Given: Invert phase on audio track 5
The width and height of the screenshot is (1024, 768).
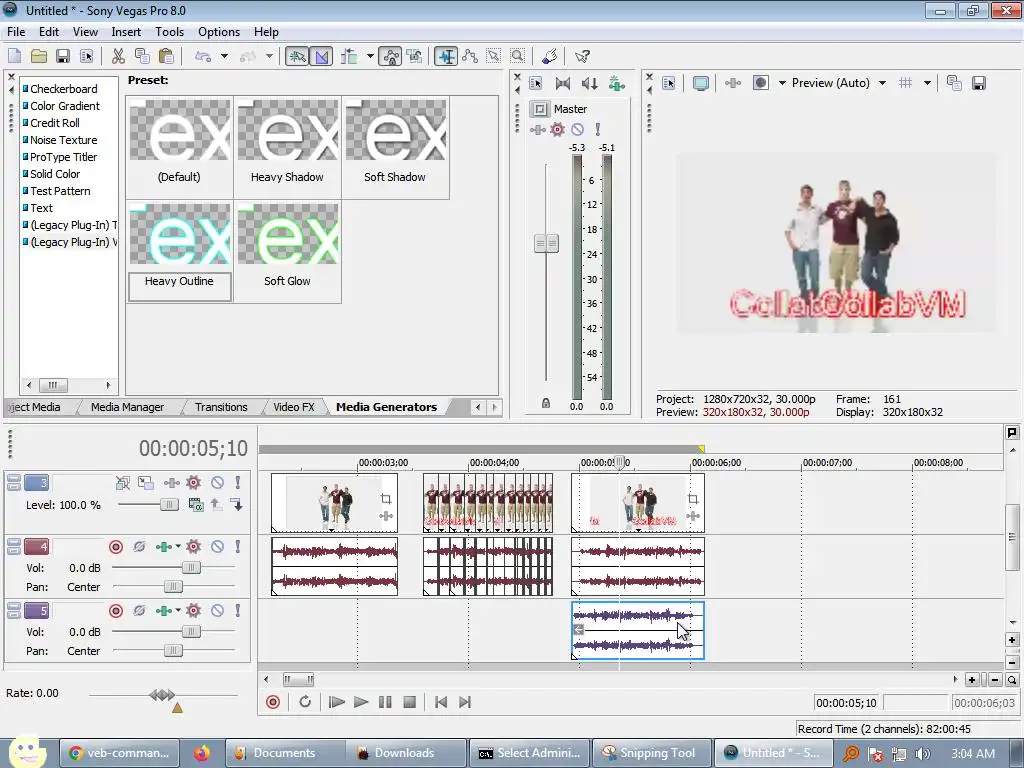Looking at the screenshot, I should (139, 611).
